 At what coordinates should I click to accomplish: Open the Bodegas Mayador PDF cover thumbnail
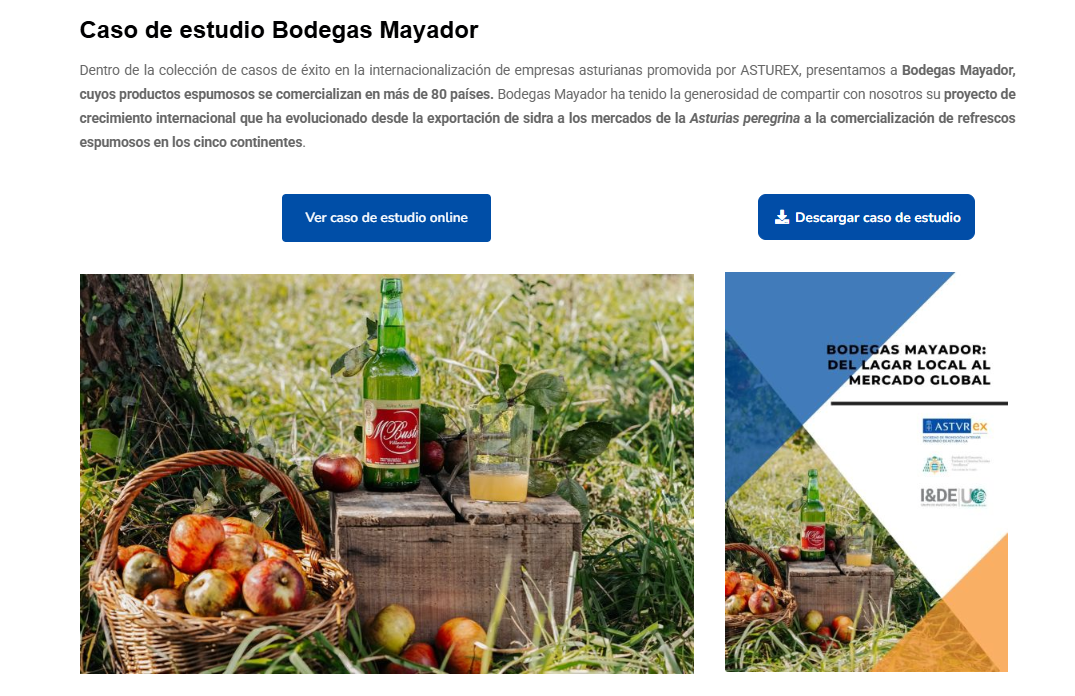867,472
